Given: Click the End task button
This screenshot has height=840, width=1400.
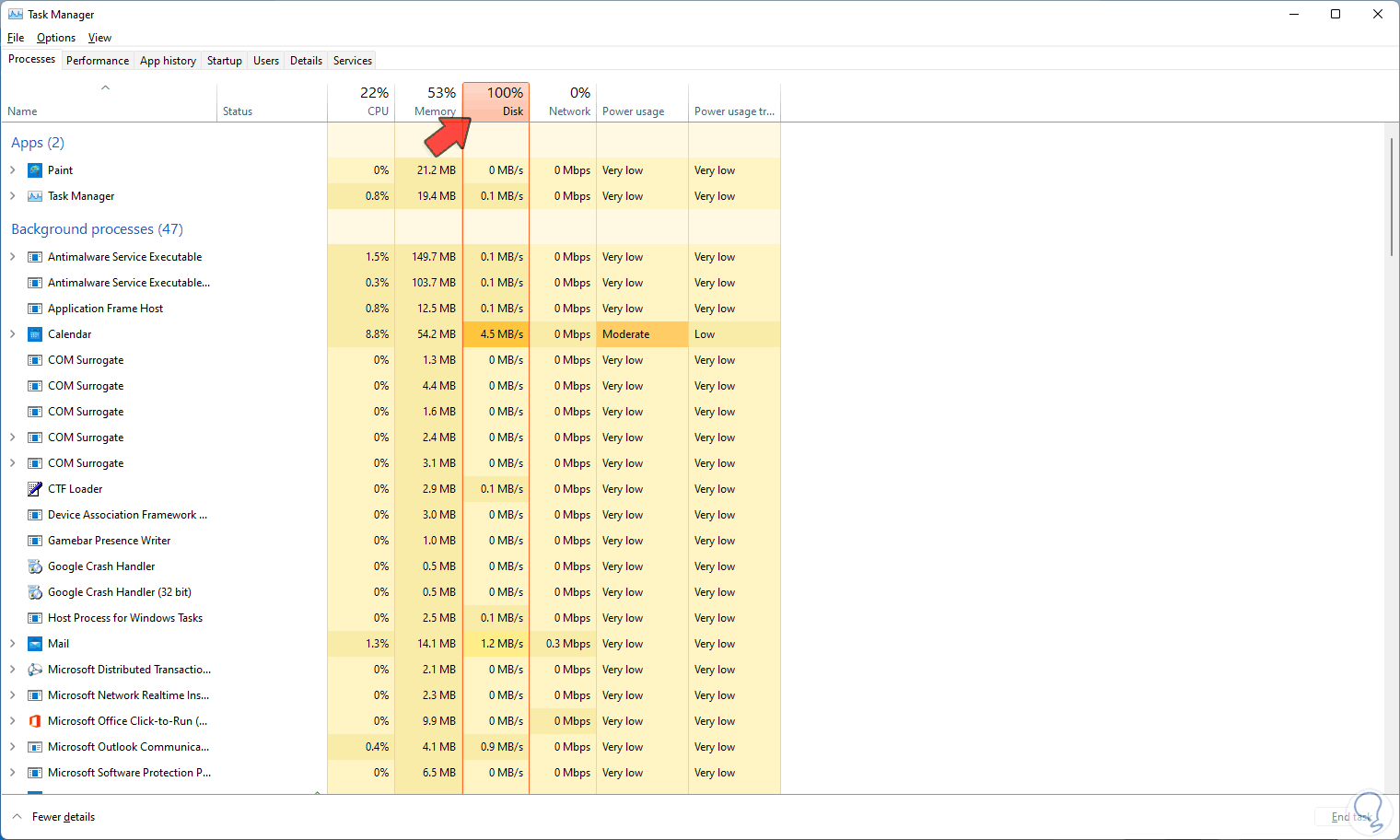Looking at the screenshot, I should [1352, 817].
